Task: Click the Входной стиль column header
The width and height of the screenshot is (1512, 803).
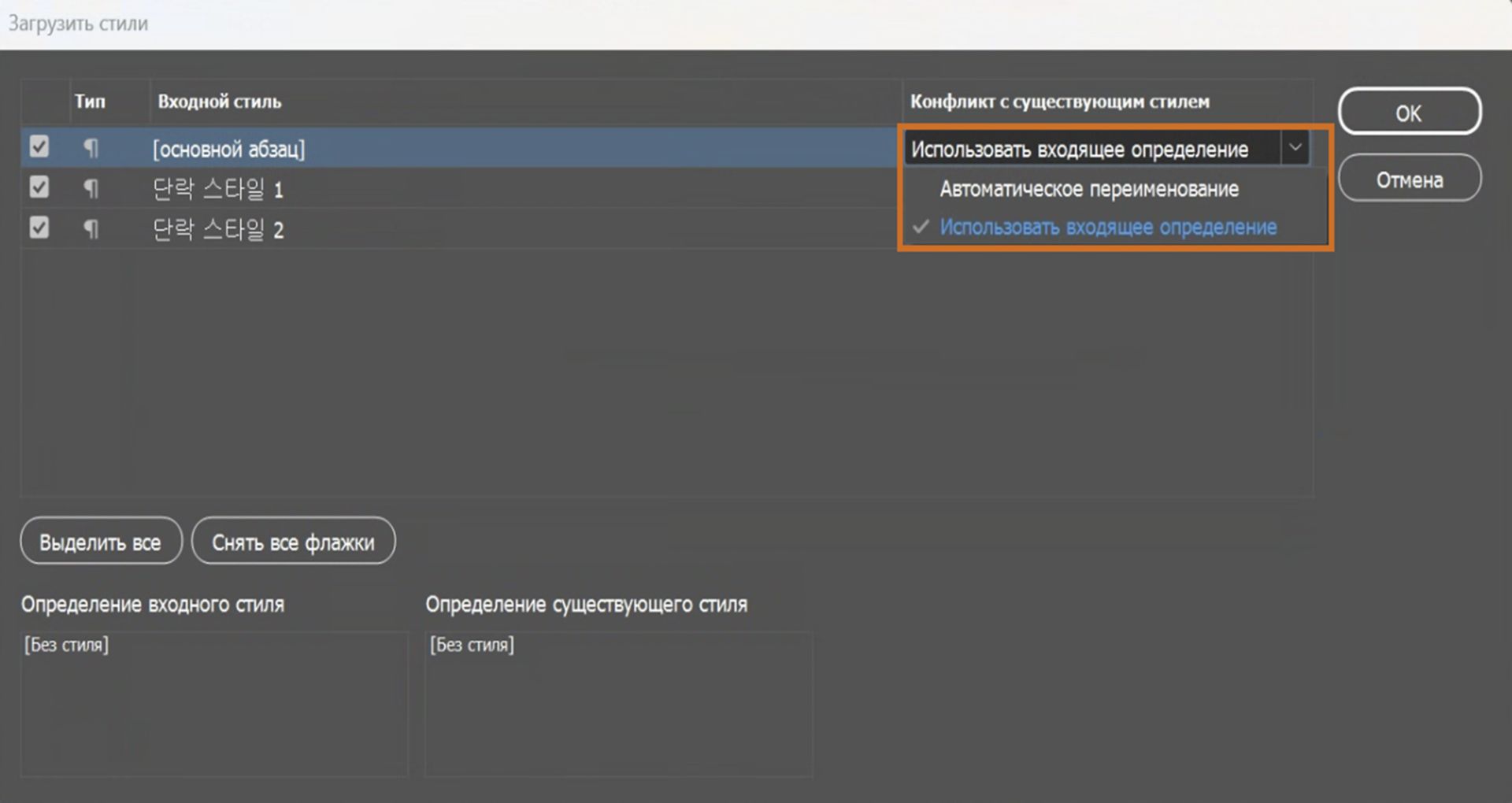Action: [220, 102]
